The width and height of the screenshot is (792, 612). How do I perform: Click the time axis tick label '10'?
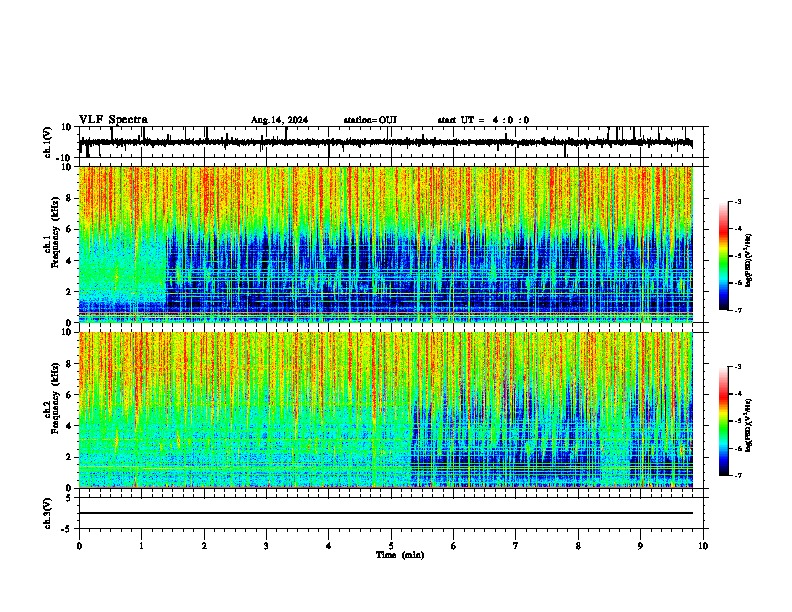pos(703,546)
